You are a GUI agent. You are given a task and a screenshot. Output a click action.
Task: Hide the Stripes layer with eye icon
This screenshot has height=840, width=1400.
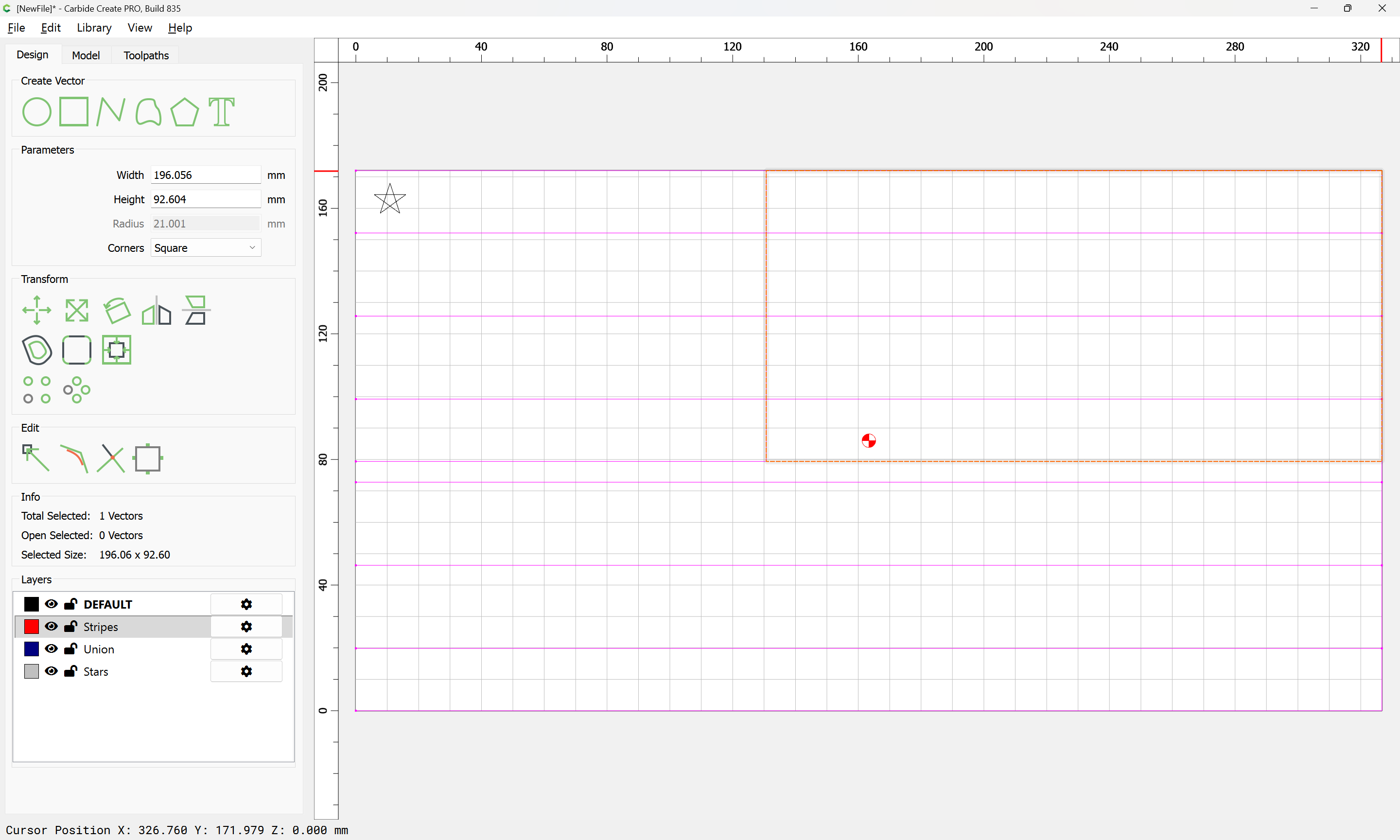(x=51, y=626)
